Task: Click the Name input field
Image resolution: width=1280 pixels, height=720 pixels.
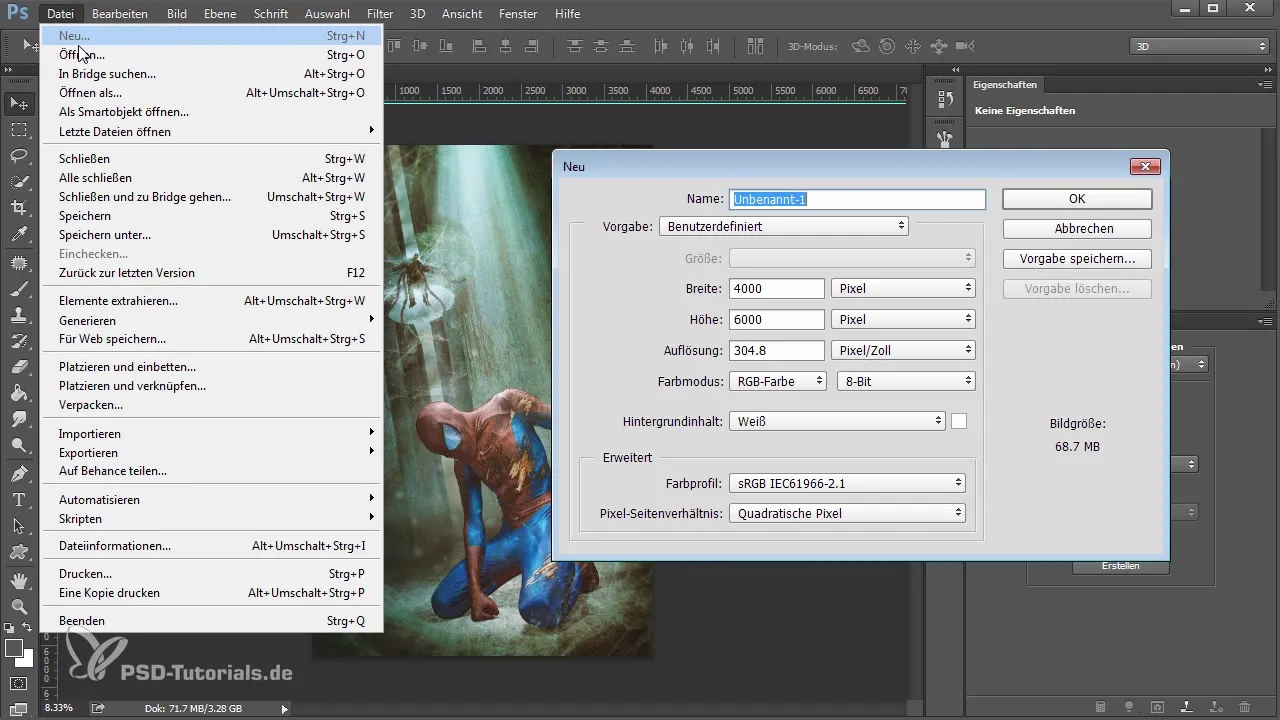Action: tap(857, 199)
